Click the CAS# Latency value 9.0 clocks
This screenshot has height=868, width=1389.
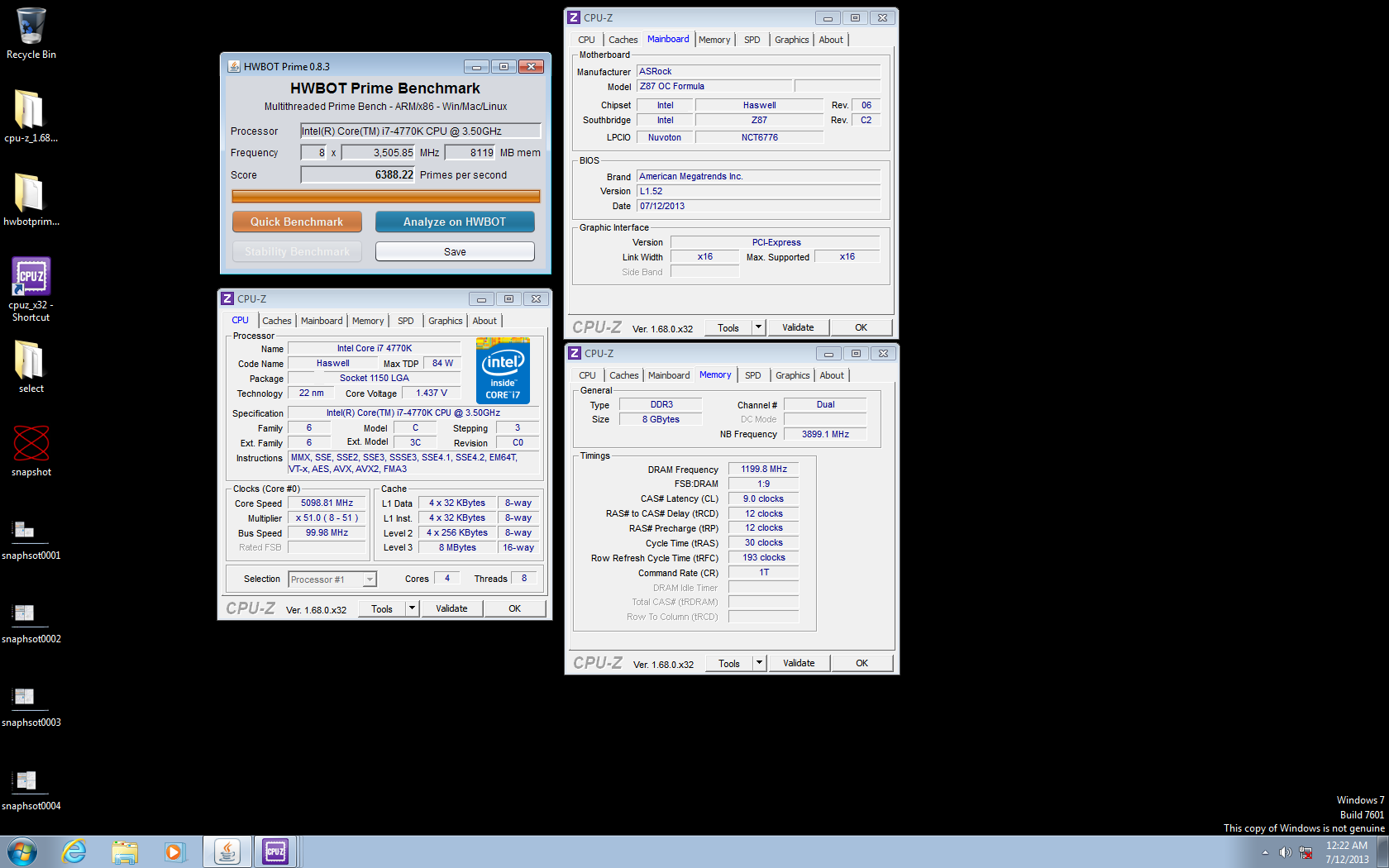[763, 498]
